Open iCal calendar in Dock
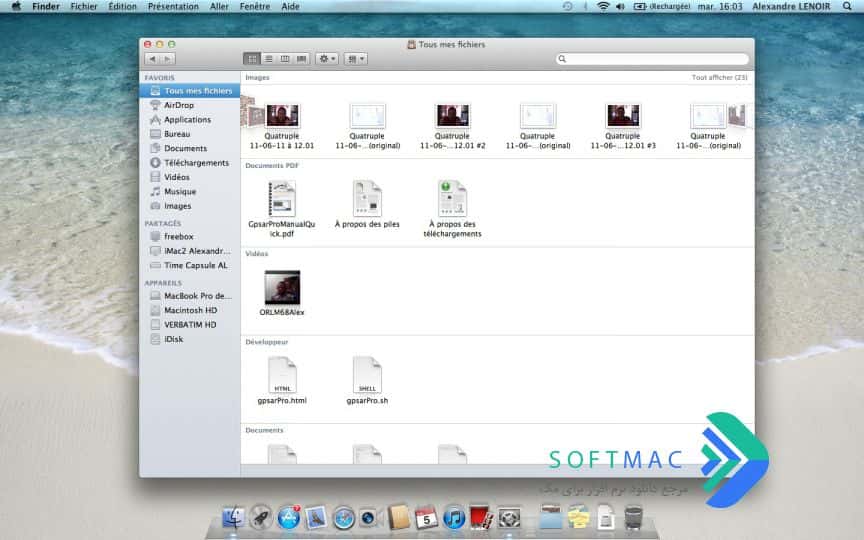Image resolution: width=864 pixels, height=540 pixels. tap(426, 518)
